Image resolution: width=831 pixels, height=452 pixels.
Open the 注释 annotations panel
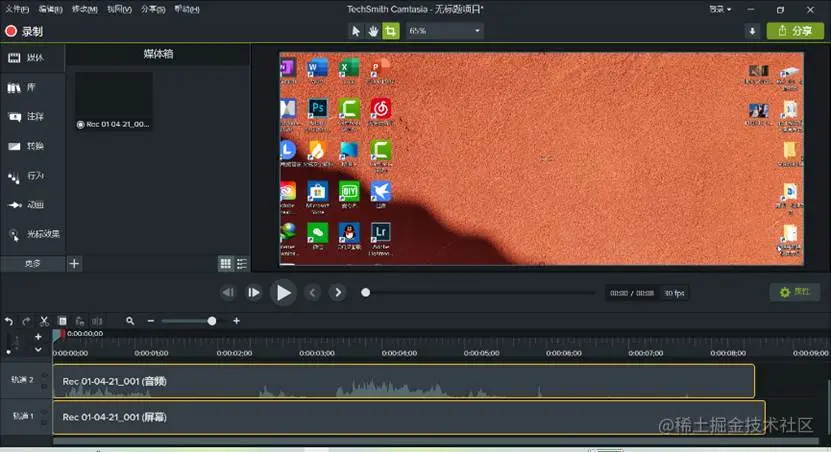coord(32,117)
